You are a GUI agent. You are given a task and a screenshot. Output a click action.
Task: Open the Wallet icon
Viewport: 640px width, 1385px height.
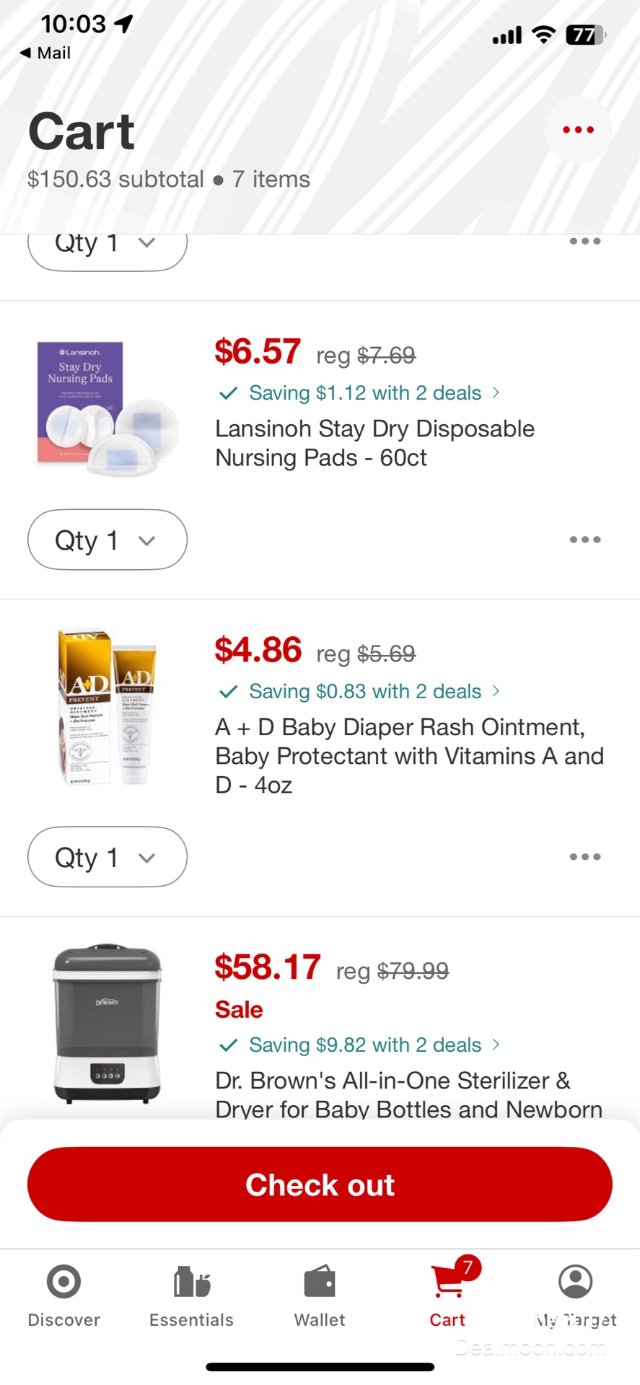pyautogui.click(x=320, y=1282)
